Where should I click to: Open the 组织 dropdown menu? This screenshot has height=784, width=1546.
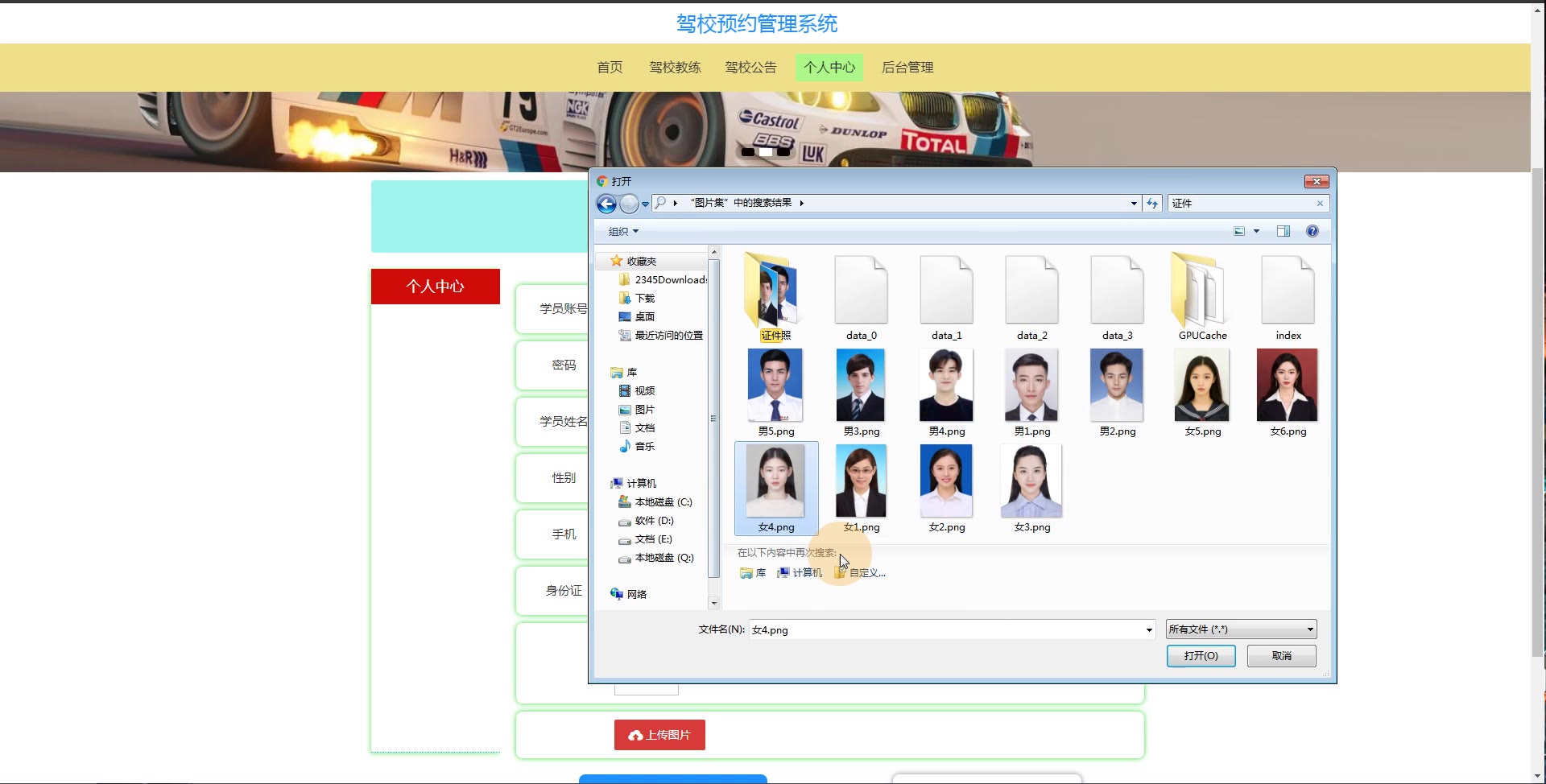tap(623, 232)
